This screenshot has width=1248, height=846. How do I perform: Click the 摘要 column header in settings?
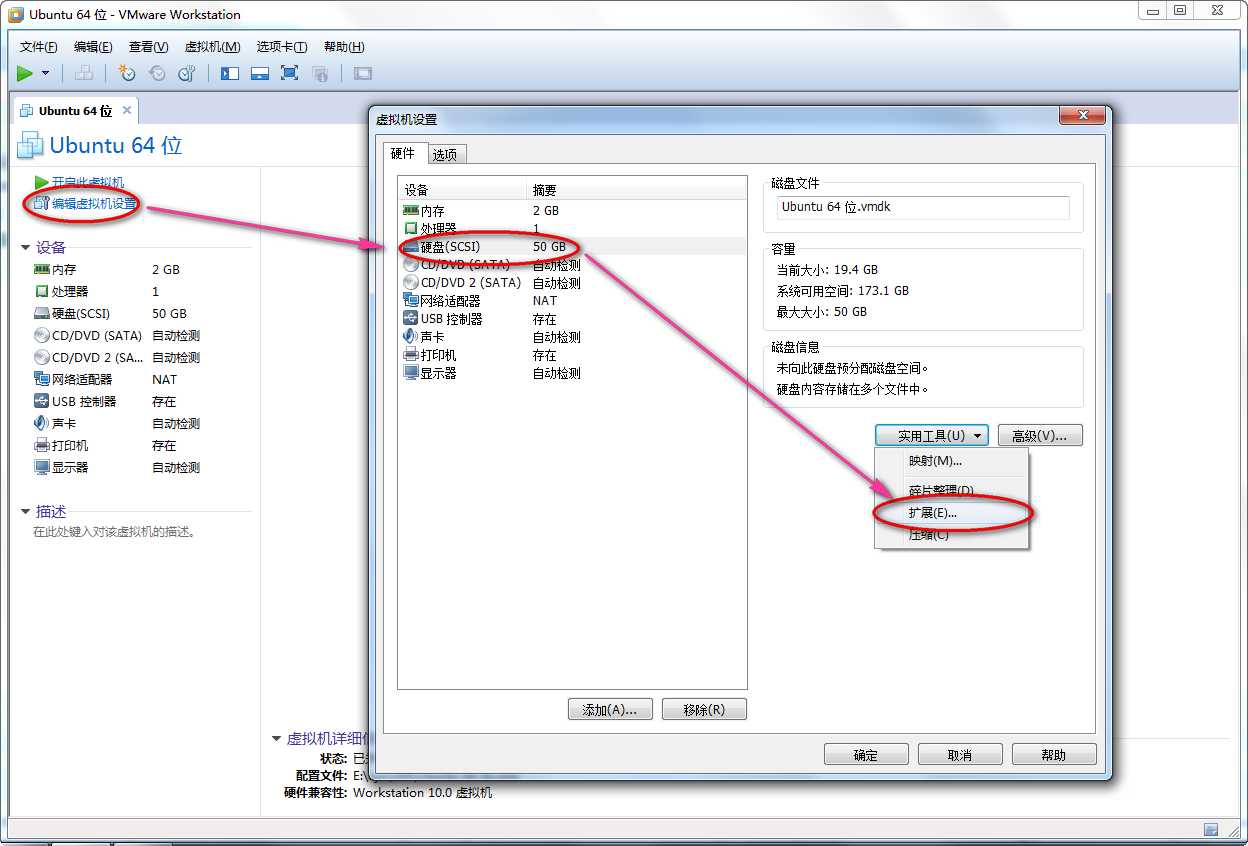click(x=637, y=190)
